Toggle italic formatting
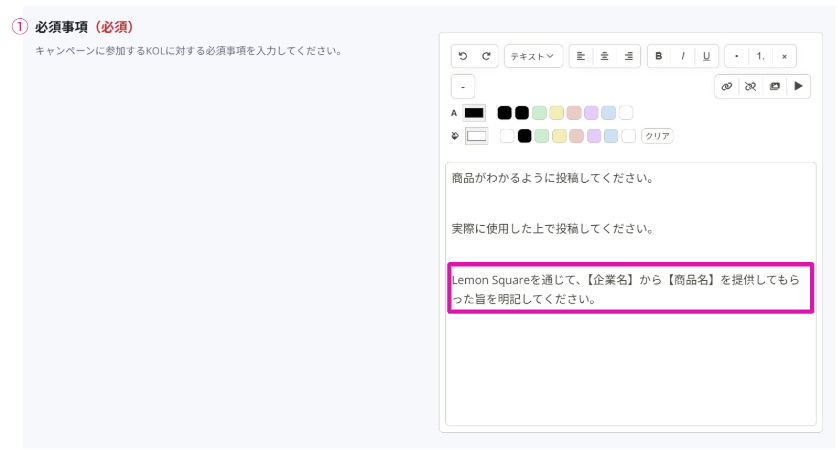The width and height of the screenshot is (838, 450). coord(683,56)
